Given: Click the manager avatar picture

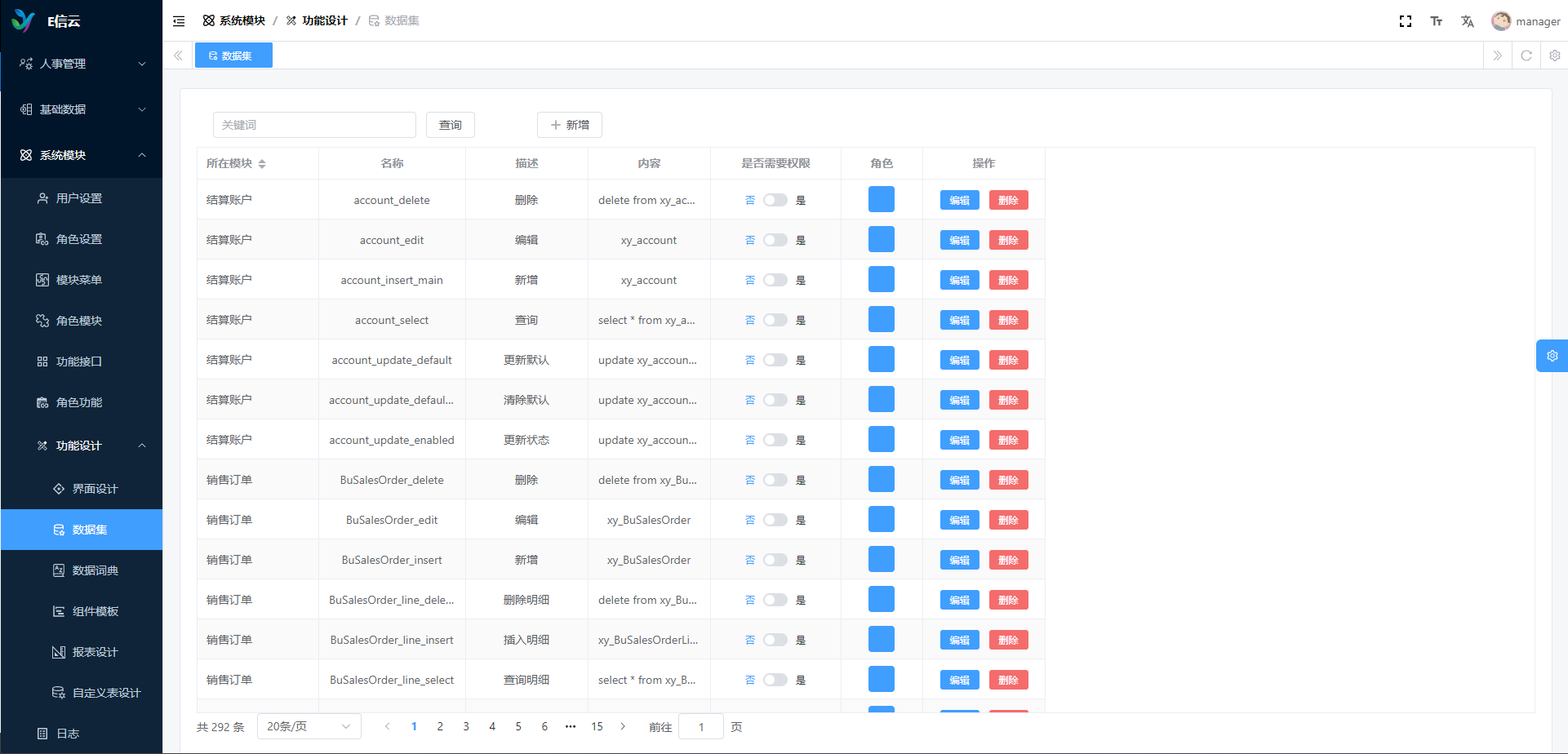Looking at the screenshot, I should [1501, 21].
